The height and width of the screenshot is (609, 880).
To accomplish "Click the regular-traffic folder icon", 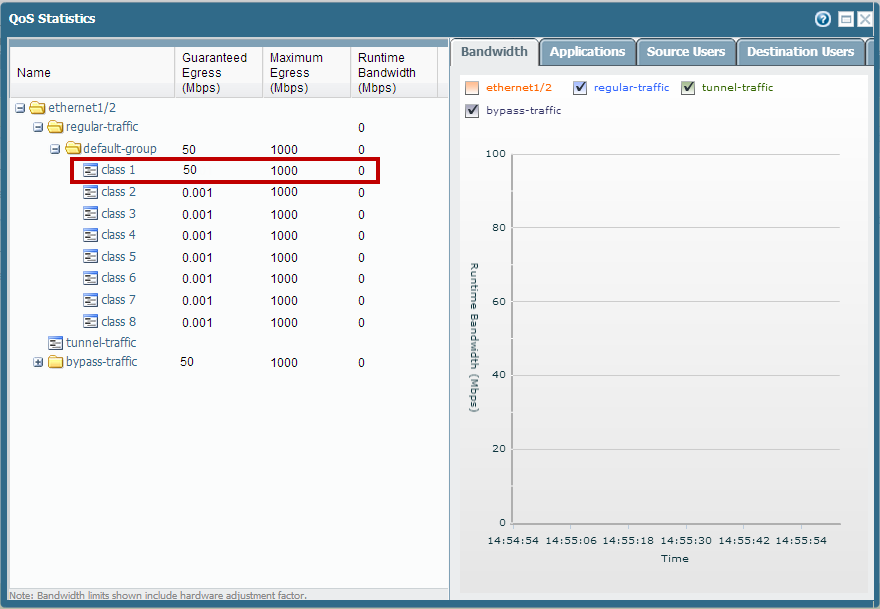I will click(55, 127).
